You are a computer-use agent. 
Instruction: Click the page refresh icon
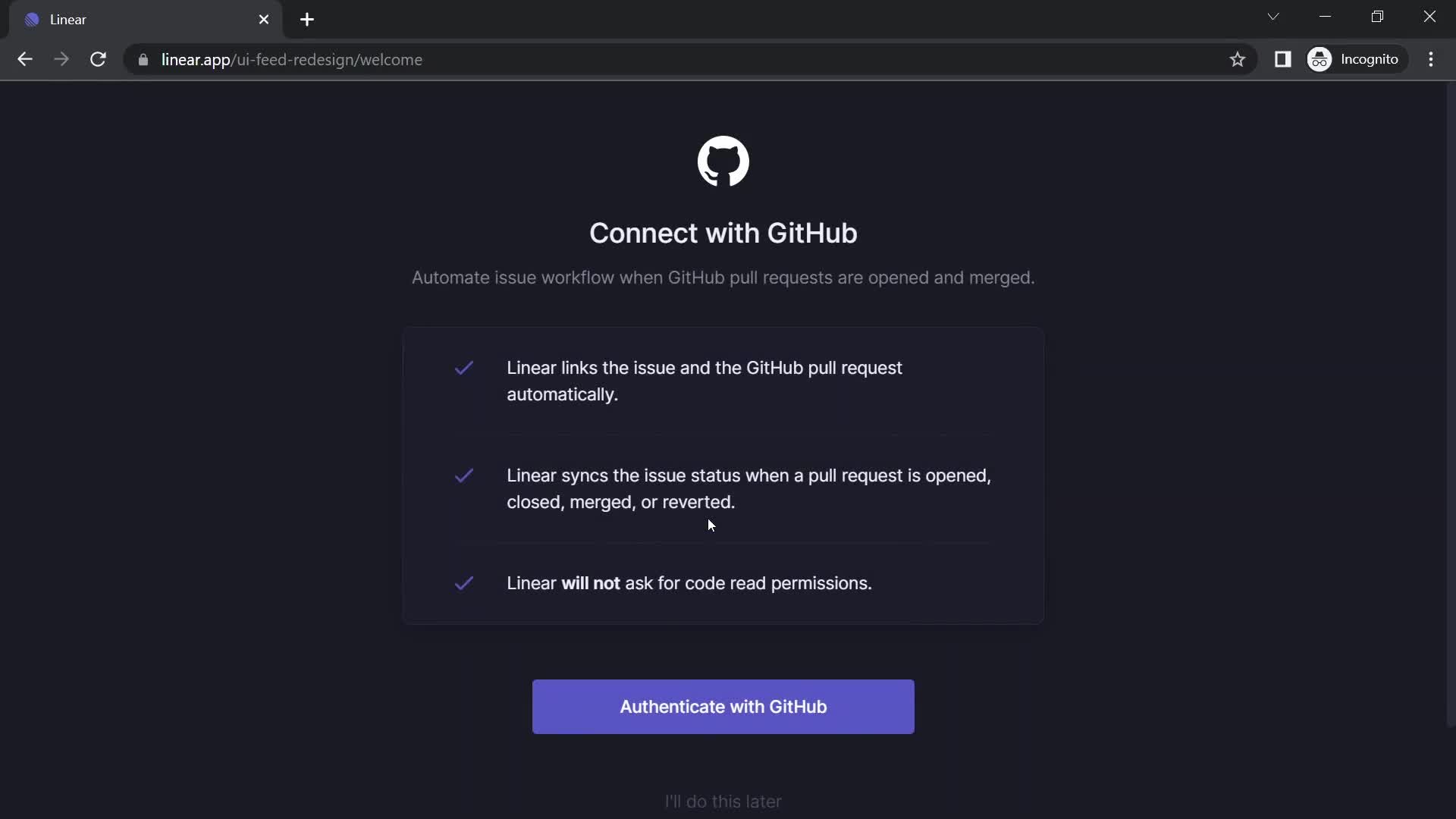pyautogui.click(x=98, y=59)
